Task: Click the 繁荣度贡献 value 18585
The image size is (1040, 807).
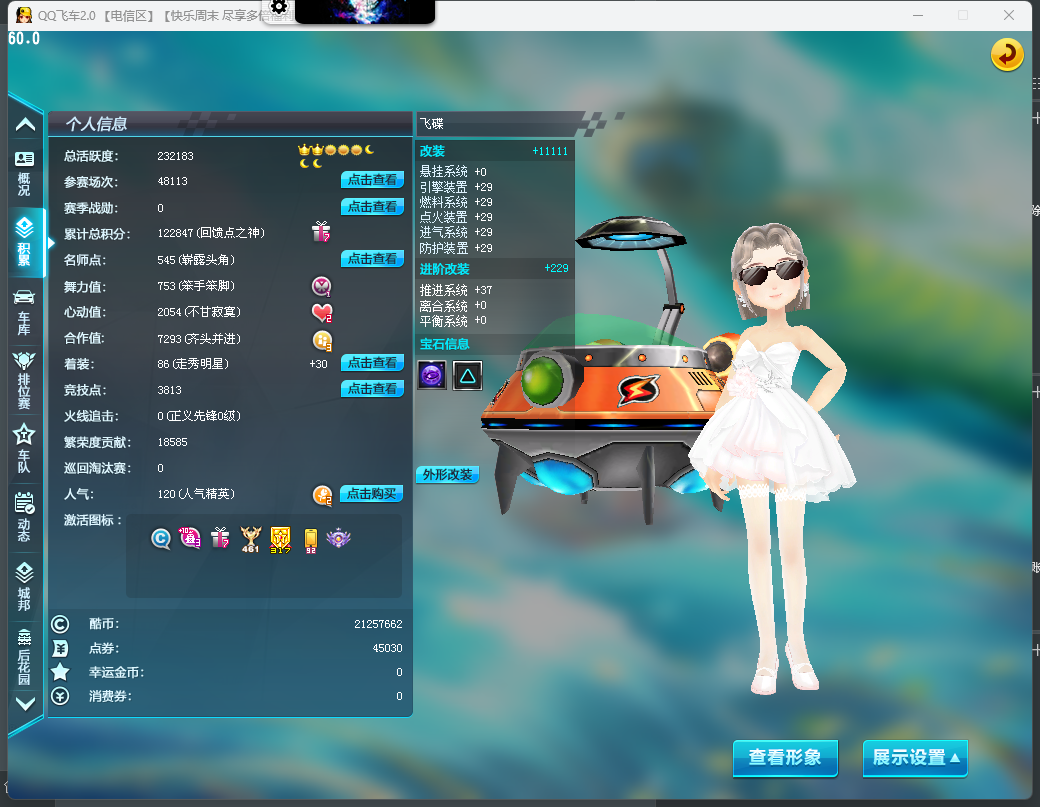Action: 172,442
